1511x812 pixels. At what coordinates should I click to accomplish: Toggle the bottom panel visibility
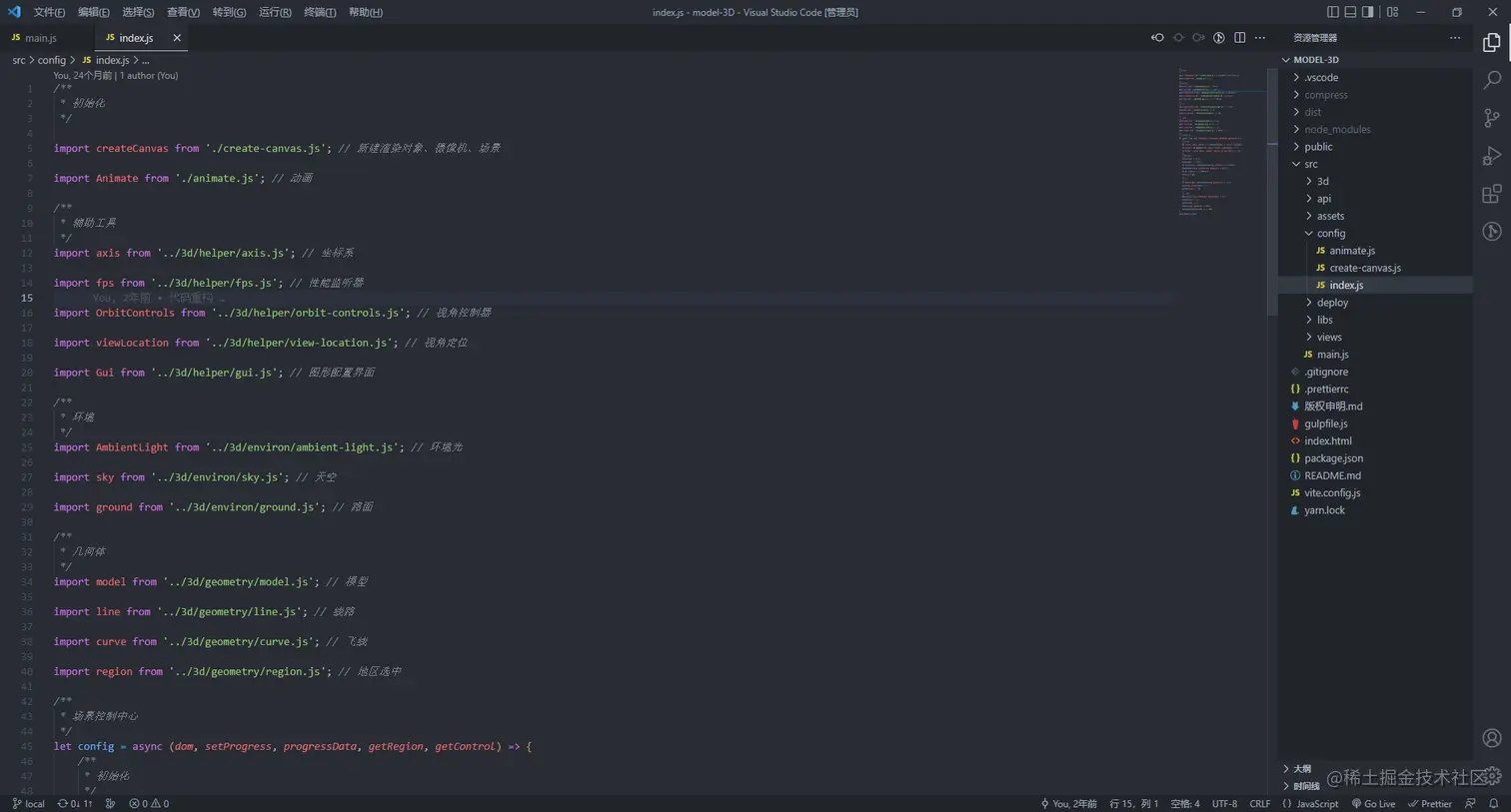point(1350,12)
